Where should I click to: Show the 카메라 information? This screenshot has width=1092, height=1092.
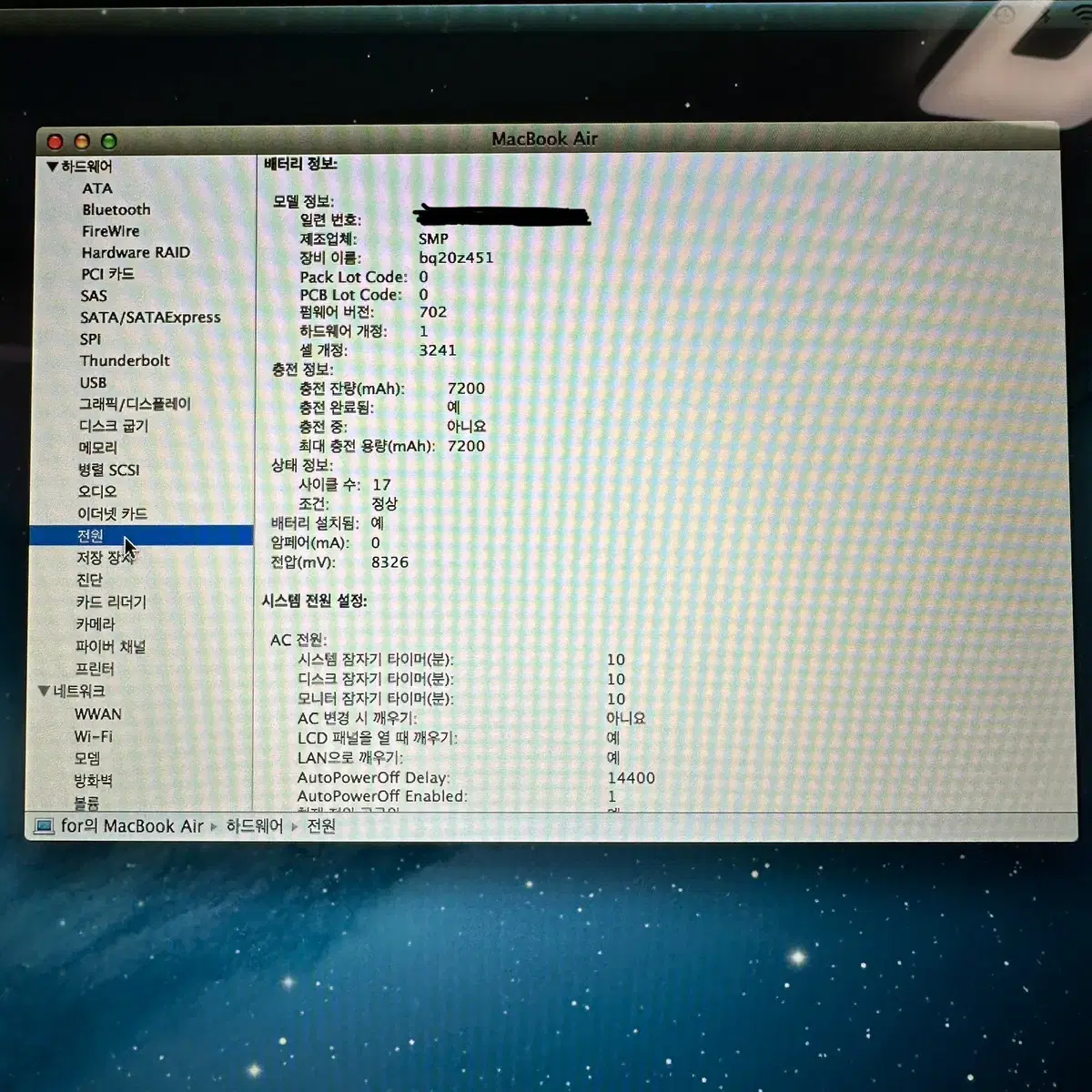pyautogui.click(x=95, y=624)
